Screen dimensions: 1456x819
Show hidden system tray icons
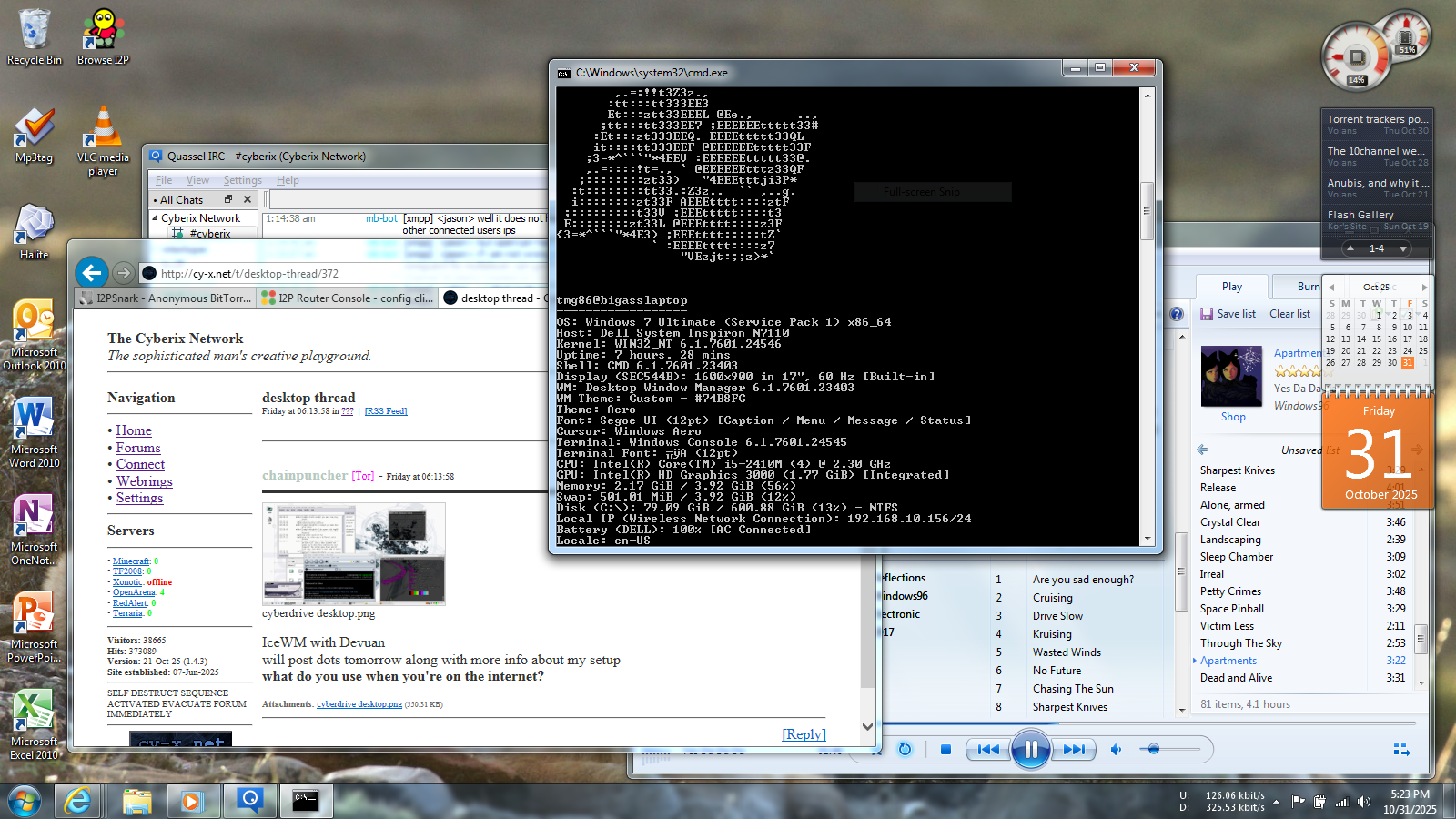tap(1277, 802)
